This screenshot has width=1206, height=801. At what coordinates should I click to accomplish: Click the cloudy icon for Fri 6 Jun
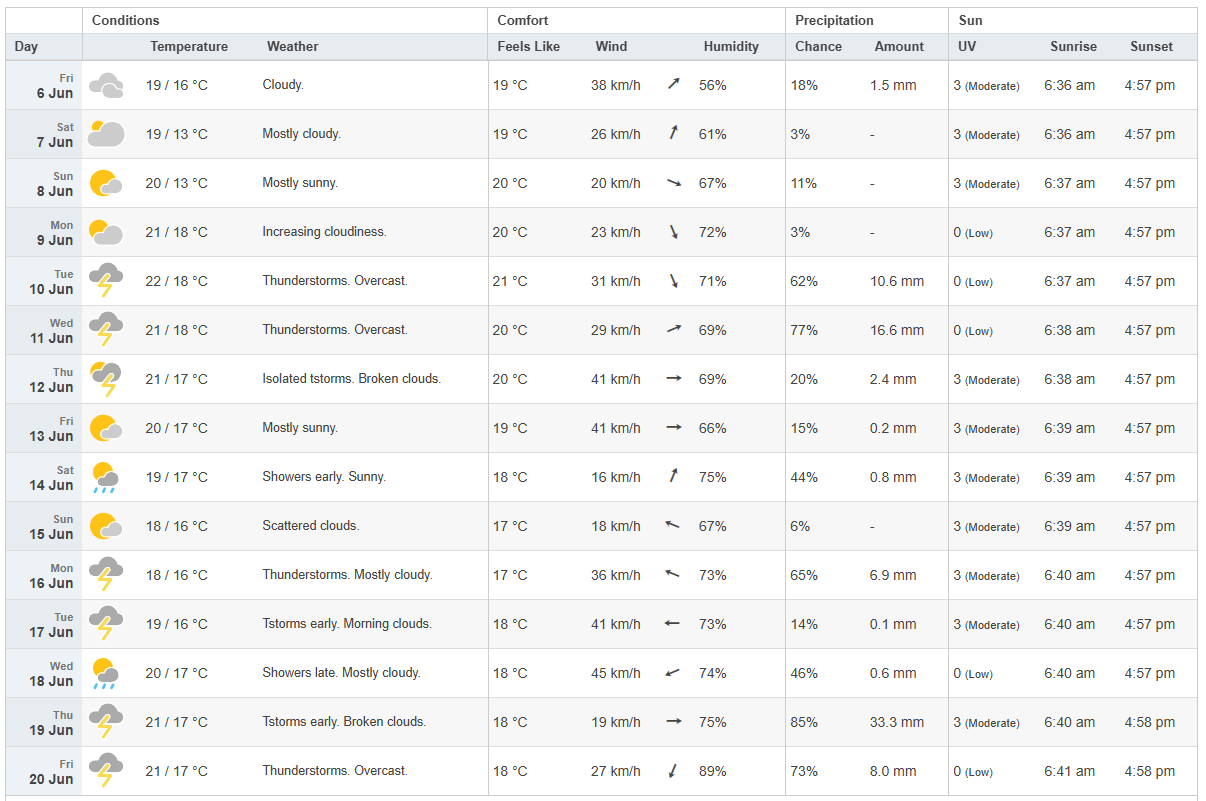(106, 86)
